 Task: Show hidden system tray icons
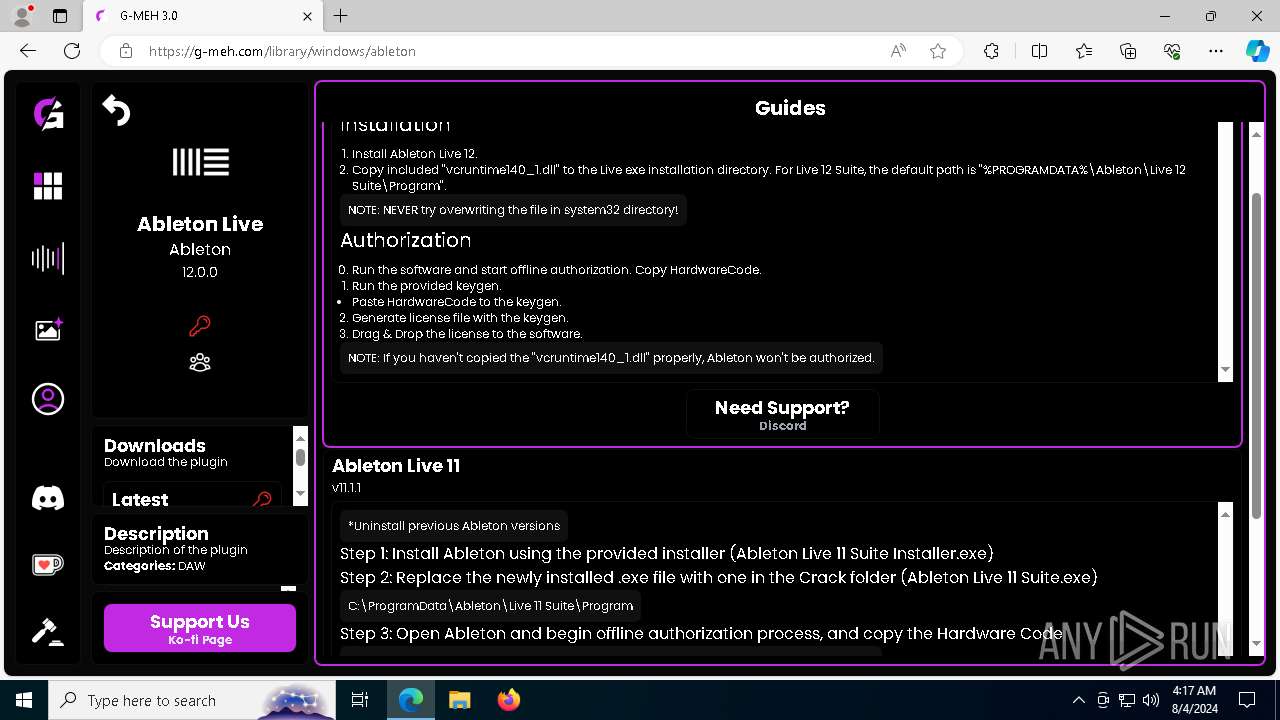(x=1078, y=700)
